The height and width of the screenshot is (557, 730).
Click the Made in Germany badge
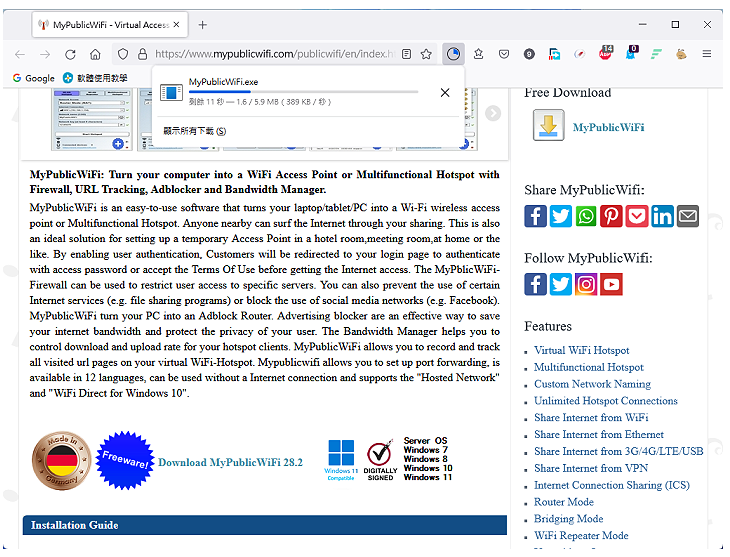click(61, 460)
